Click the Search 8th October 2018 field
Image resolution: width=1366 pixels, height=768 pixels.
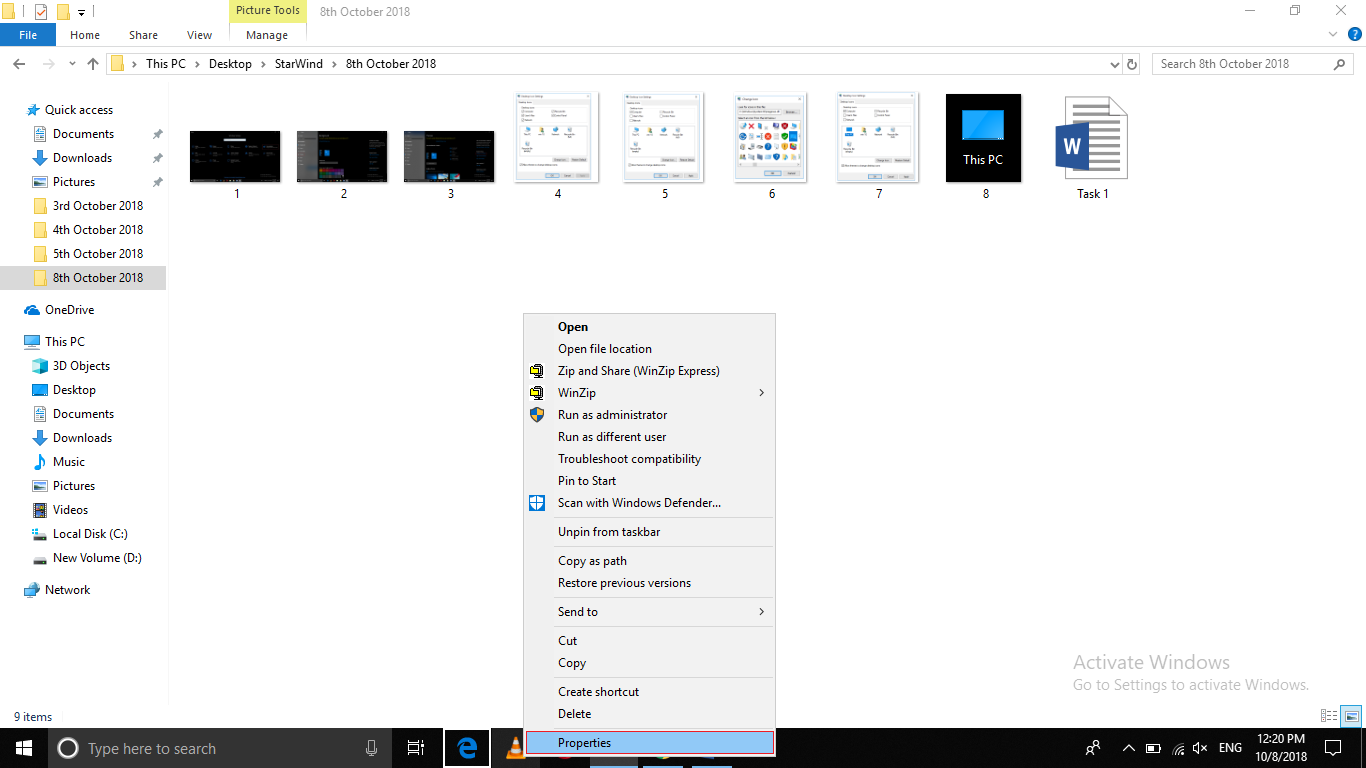click(1243, 64)
